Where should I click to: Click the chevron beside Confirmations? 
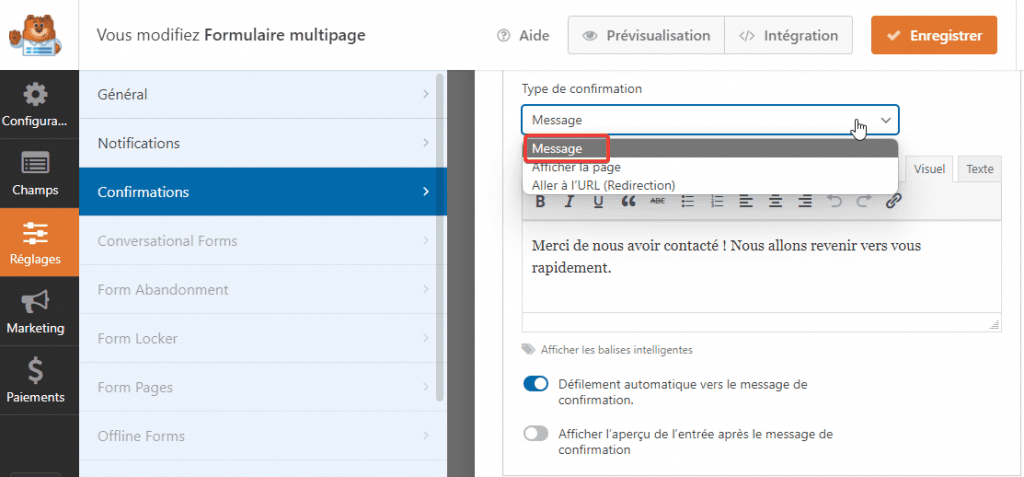426,192
